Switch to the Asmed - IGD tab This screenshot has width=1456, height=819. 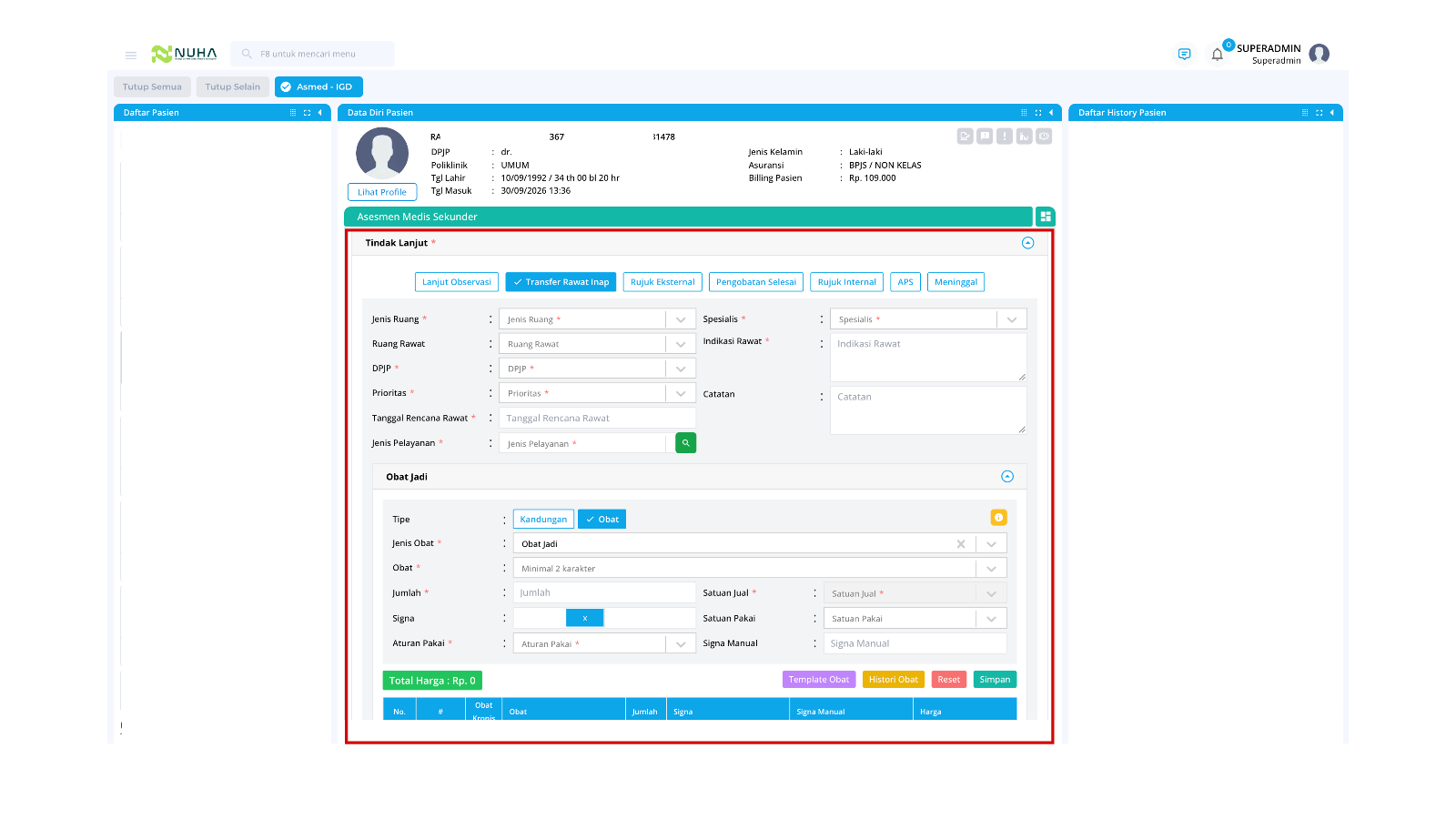coord(318,87)
